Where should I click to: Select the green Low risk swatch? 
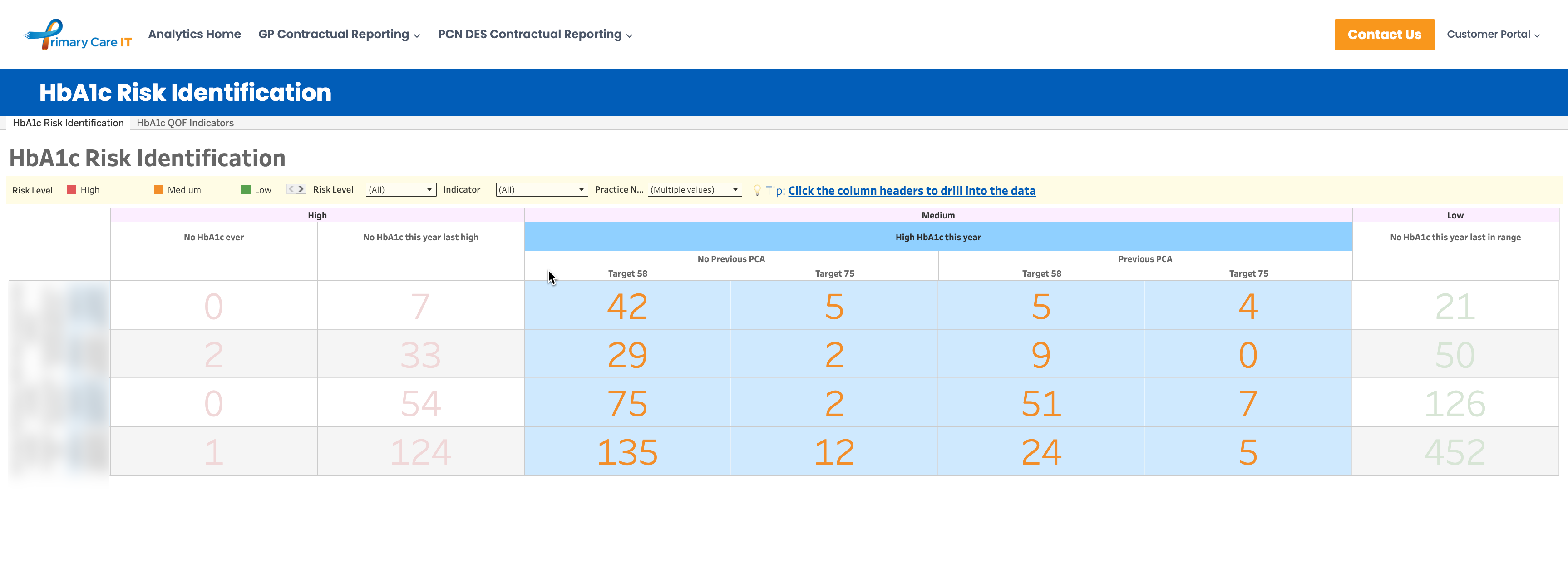246,190
